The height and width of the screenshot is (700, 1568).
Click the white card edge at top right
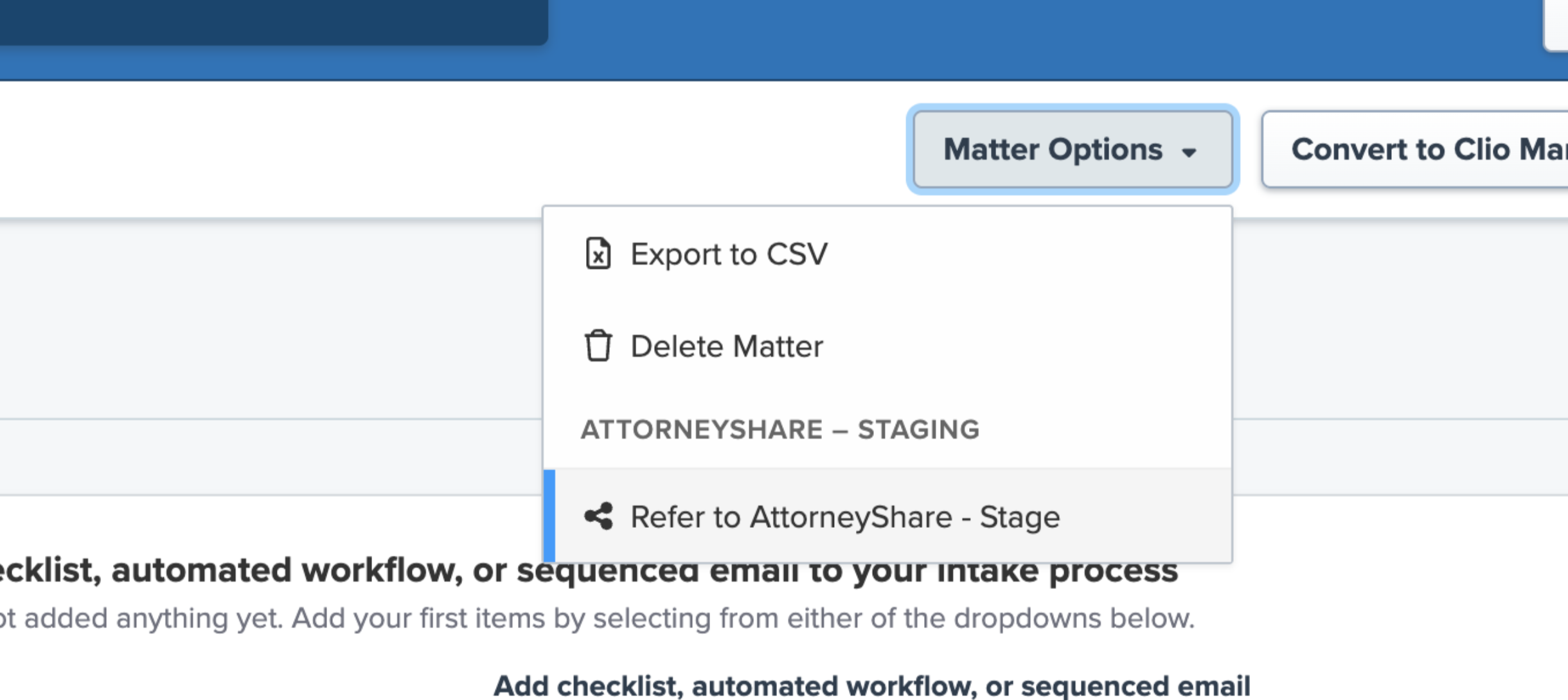[x=1556, y=23]
